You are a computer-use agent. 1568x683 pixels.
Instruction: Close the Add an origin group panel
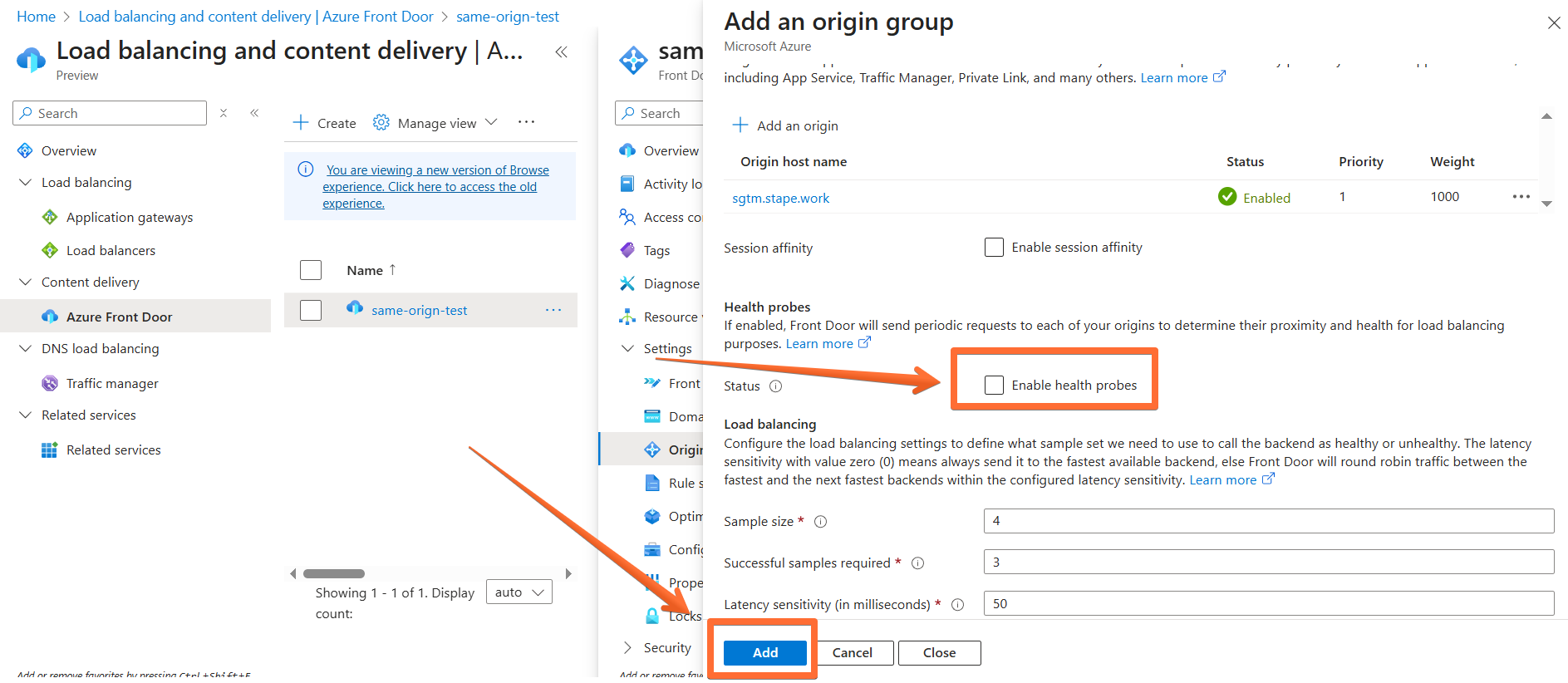pyautogui.click(x=1554, y=23)
